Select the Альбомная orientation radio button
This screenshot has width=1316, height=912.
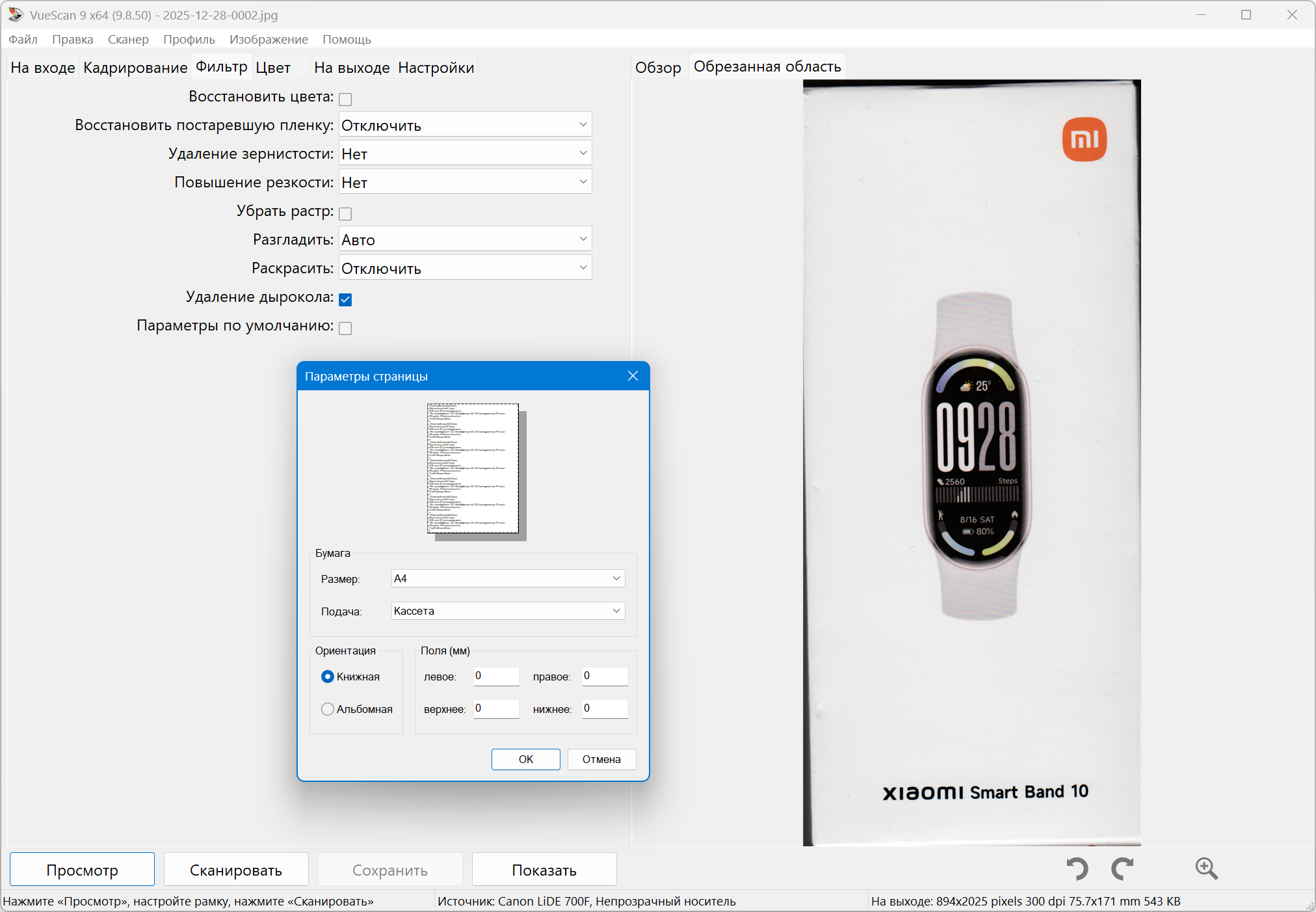[x=328, y=709]
